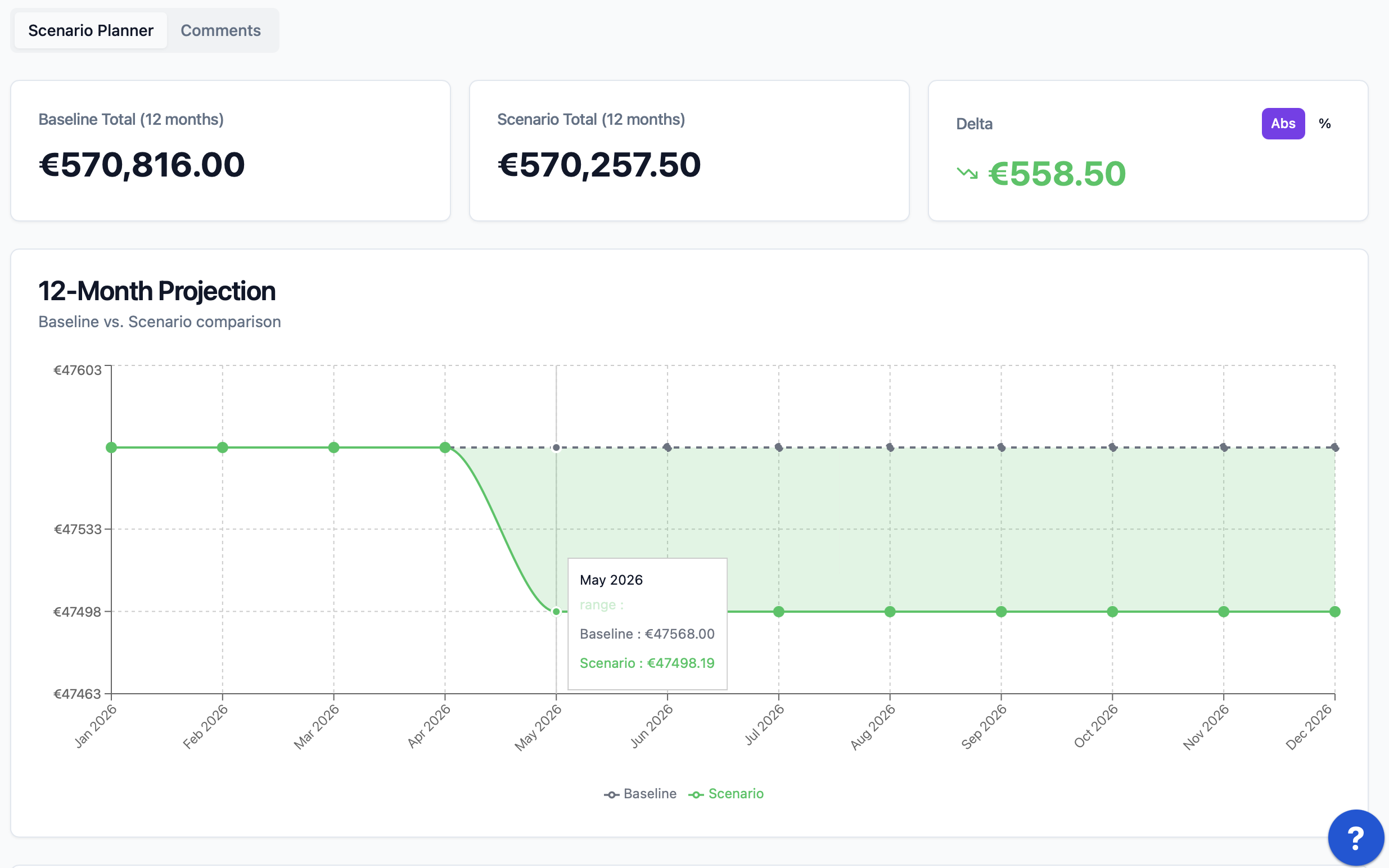Click the Scenario legend marker icon
The image size is (1389, 868).
pyautogui.click(x=696, y=794)
